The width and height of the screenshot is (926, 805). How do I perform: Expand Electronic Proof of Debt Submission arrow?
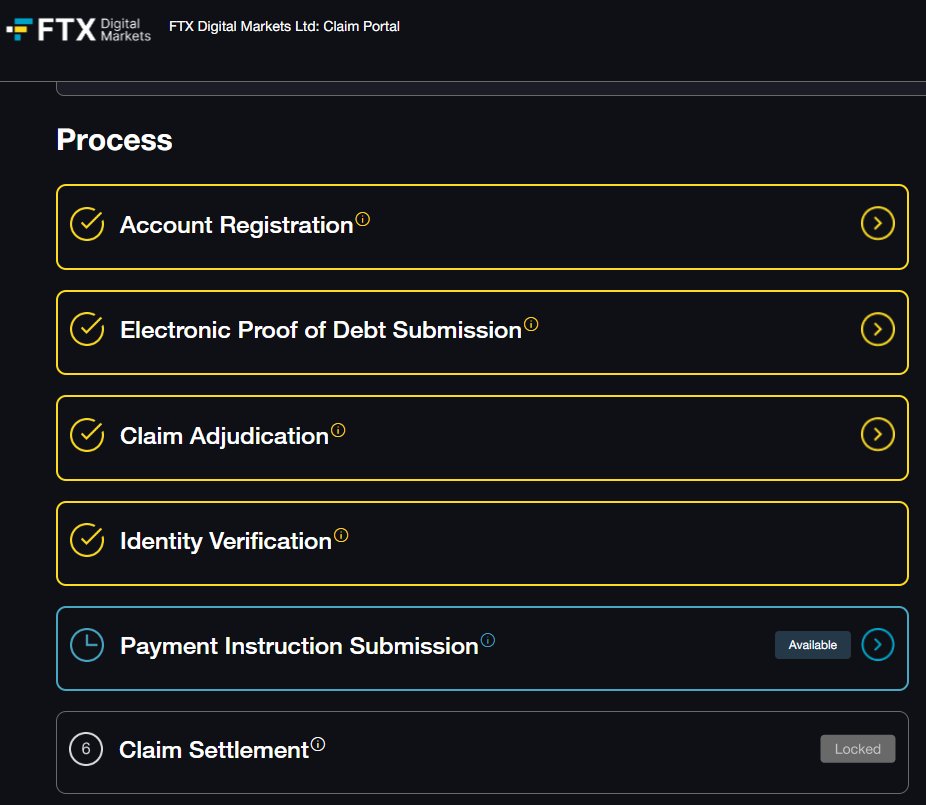point(878,329)
